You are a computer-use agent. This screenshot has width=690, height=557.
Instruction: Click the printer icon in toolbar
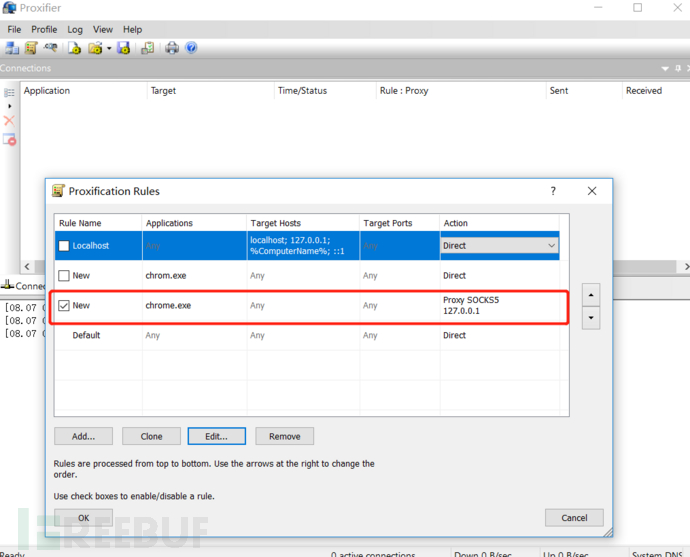point(172,48)
